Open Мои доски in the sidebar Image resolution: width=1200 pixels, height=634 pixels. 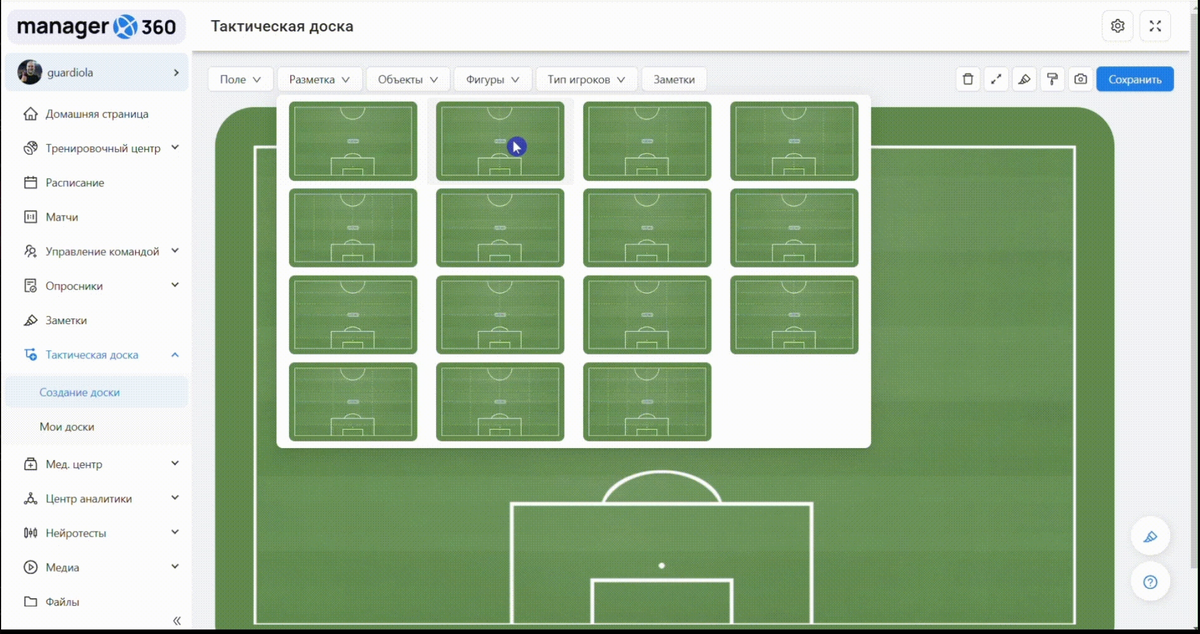tap(96, 427)
